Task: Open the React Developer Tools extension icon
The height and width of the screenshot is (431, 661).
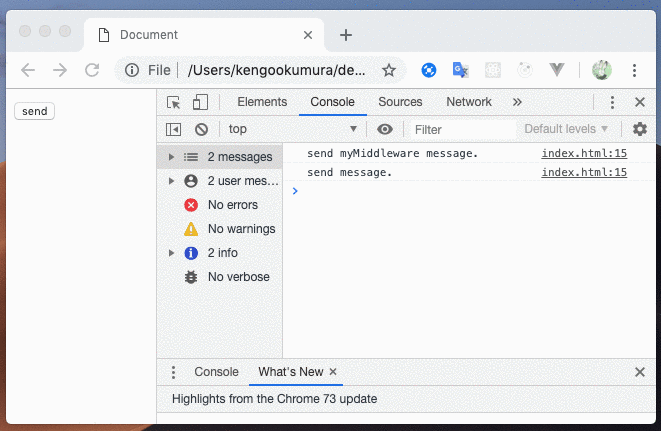Action: point(492,70)
